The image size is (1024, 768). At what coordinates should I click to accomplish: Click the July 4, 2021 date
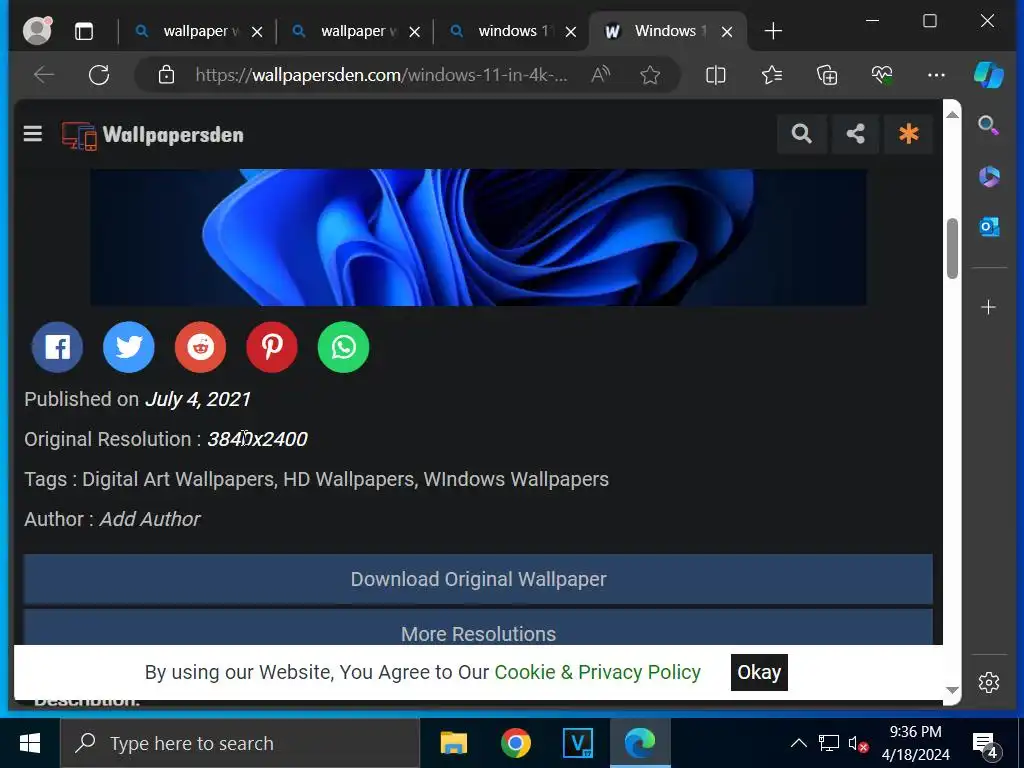point(197,399)
